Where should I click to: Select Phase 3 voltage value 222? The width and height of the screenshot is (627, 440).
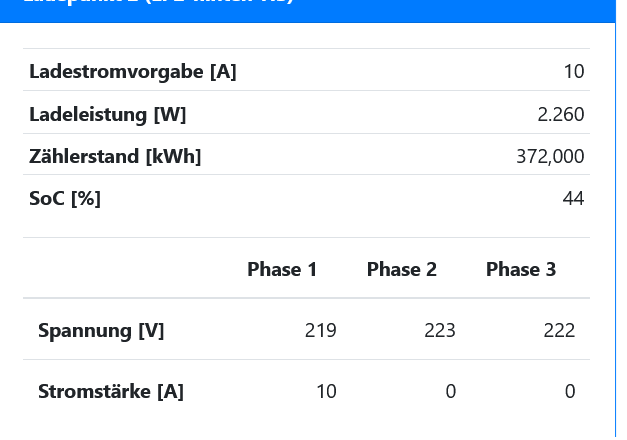559,330
